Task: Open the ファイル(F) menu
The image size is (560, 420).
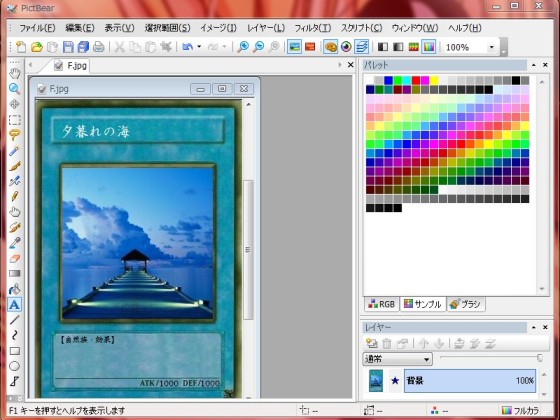Action: tap(37, 28)
